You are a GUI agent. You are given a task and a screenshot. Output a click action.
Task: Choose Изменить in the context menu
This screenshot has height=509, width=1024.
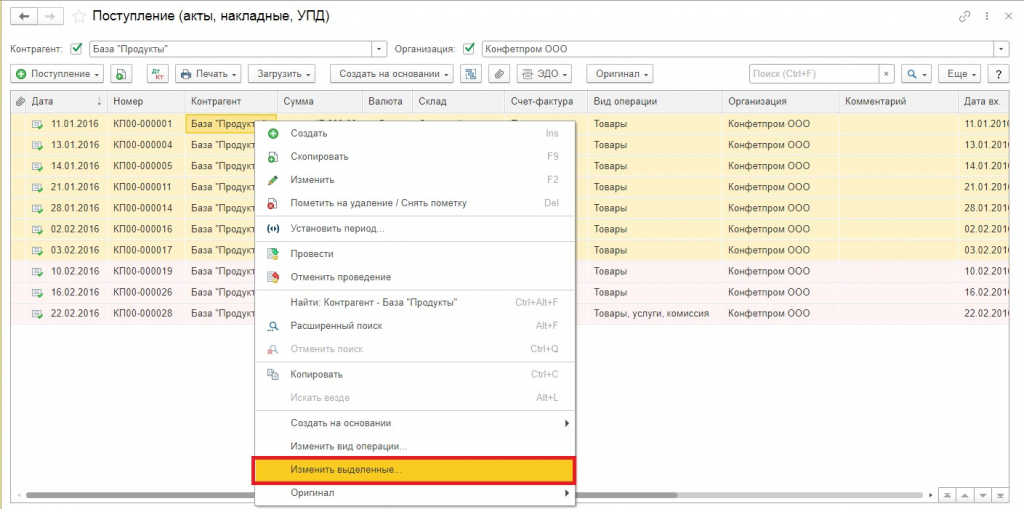pos(415,180)
